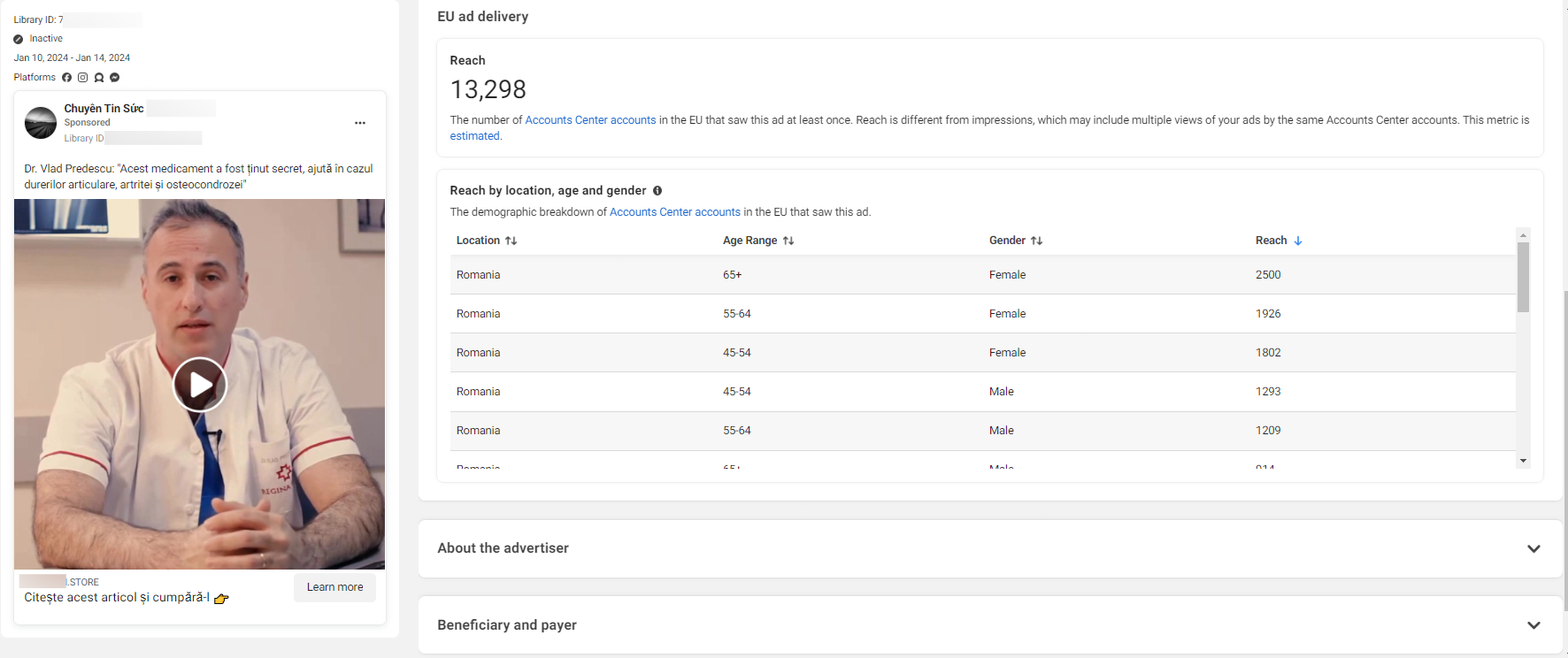Click the Facebook platform icon
The width and height of the screenshot is (1568, 658).
tap(66, 78)
